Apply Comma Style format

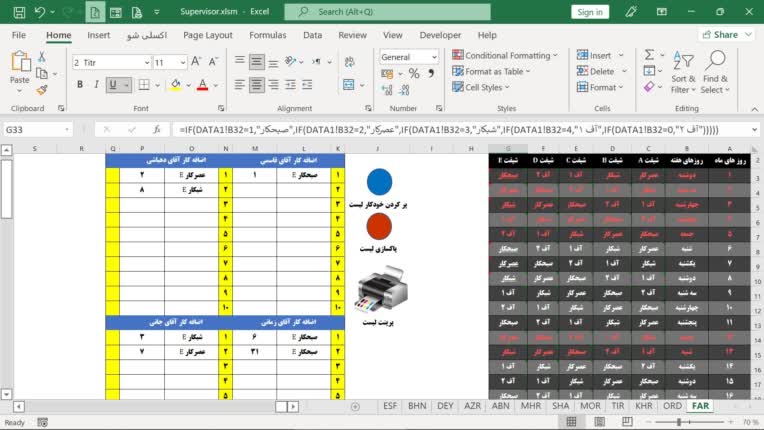pyautogui.click(x=431, y=74)
